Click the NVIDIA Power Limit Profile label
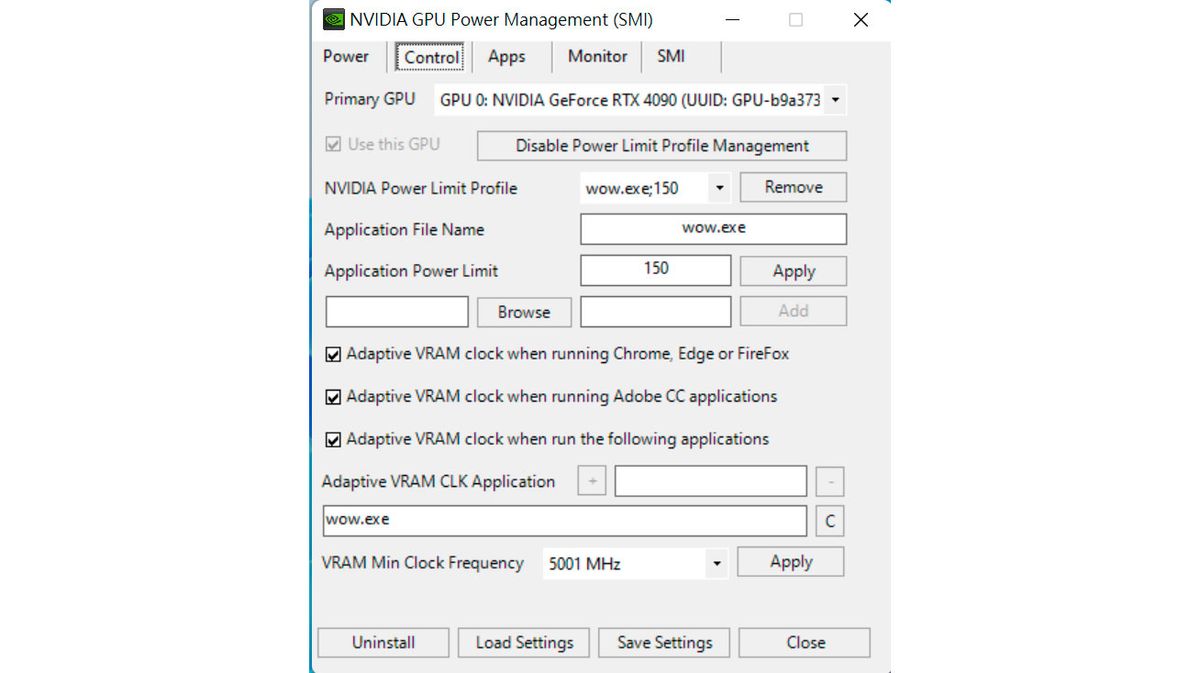1200x673 pixels. click(421, 188)
